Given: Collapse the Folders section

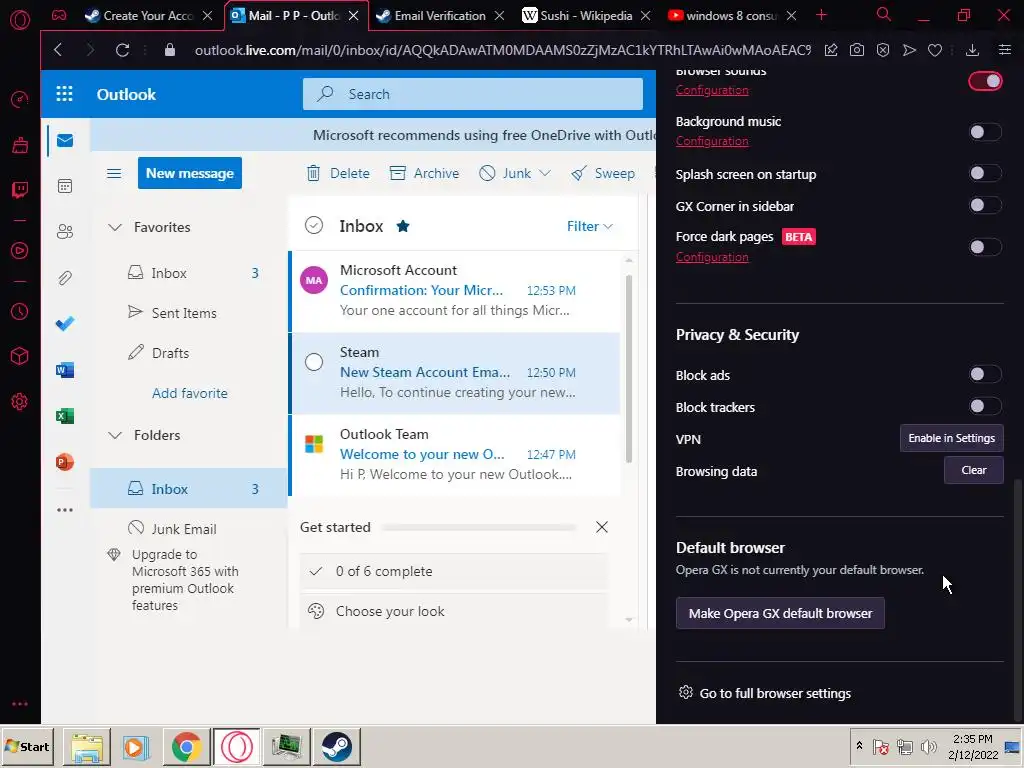Looking at the screenshot, I should point(115,435).
